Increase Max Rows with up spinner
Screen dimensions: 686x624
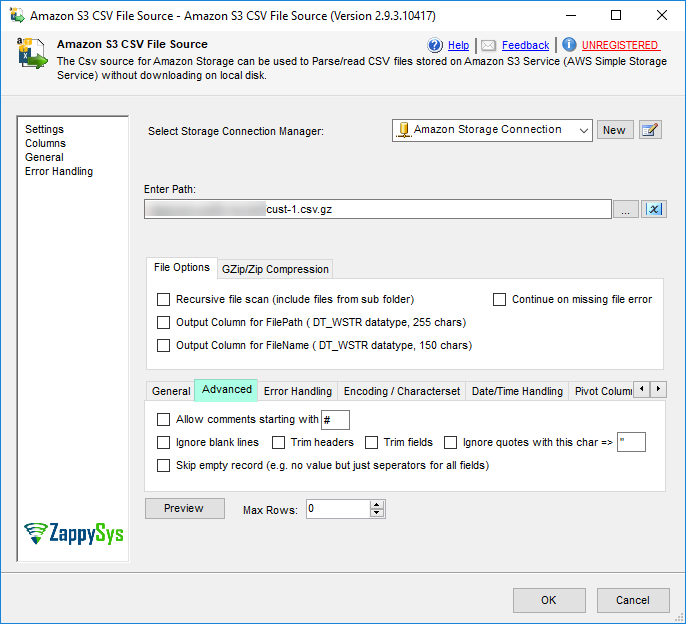[x=376, y=505]
